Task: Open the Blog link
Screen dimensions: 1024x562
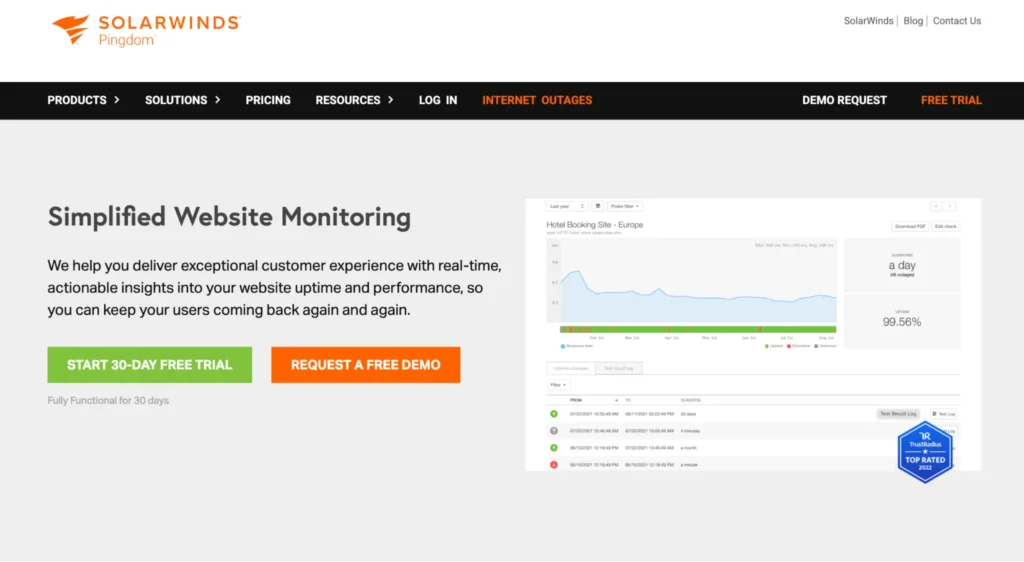Action: coord(912,21)
